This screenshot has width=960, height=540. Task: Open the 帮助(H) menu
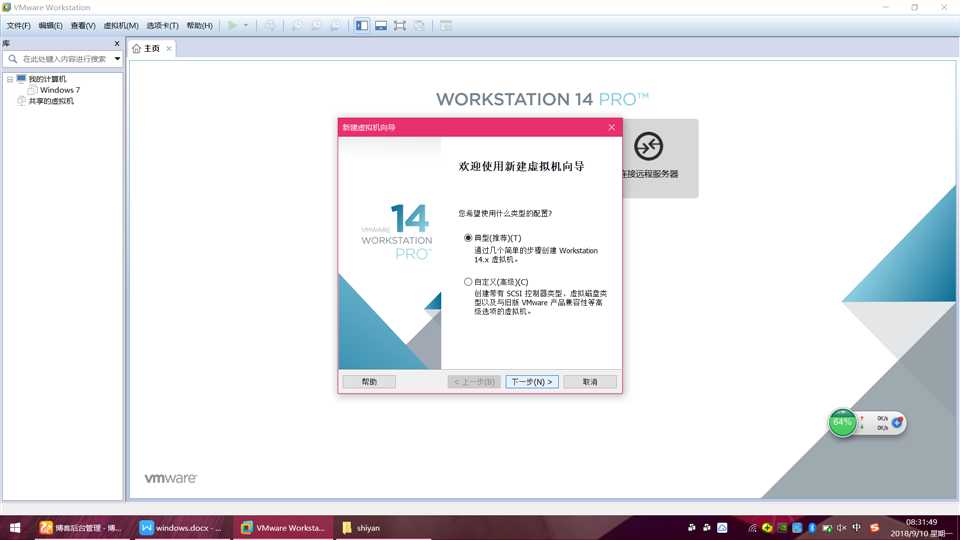click(x=200, y=26)
